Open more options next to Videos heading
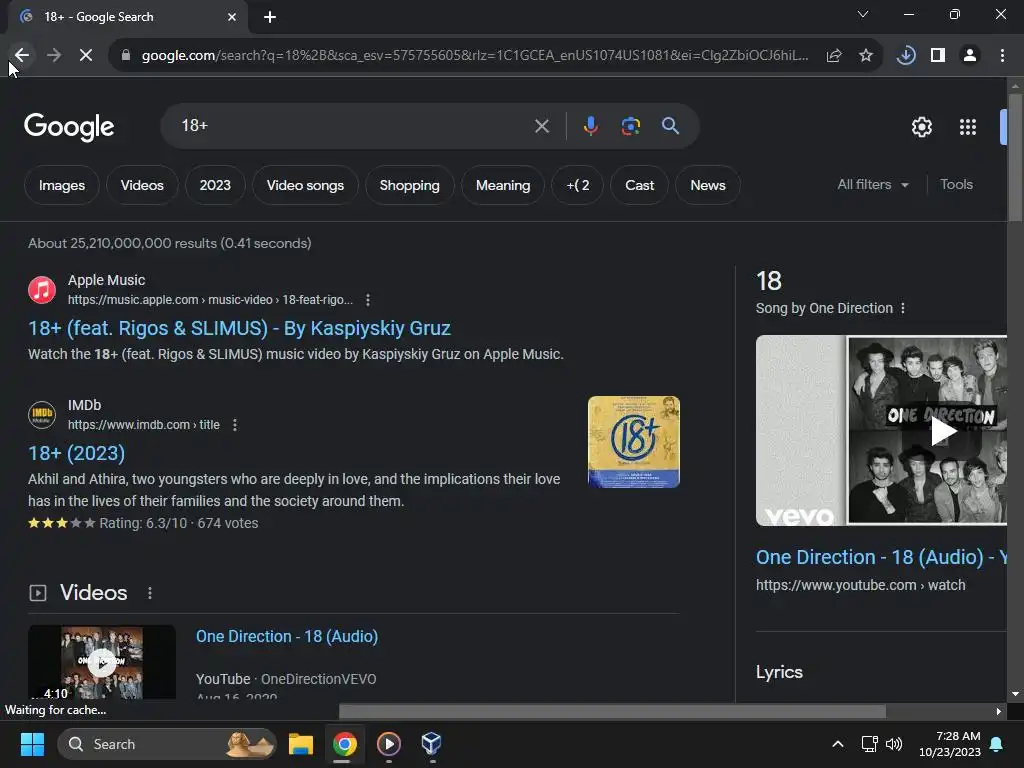1024x768 pixels. coord(150,593)
